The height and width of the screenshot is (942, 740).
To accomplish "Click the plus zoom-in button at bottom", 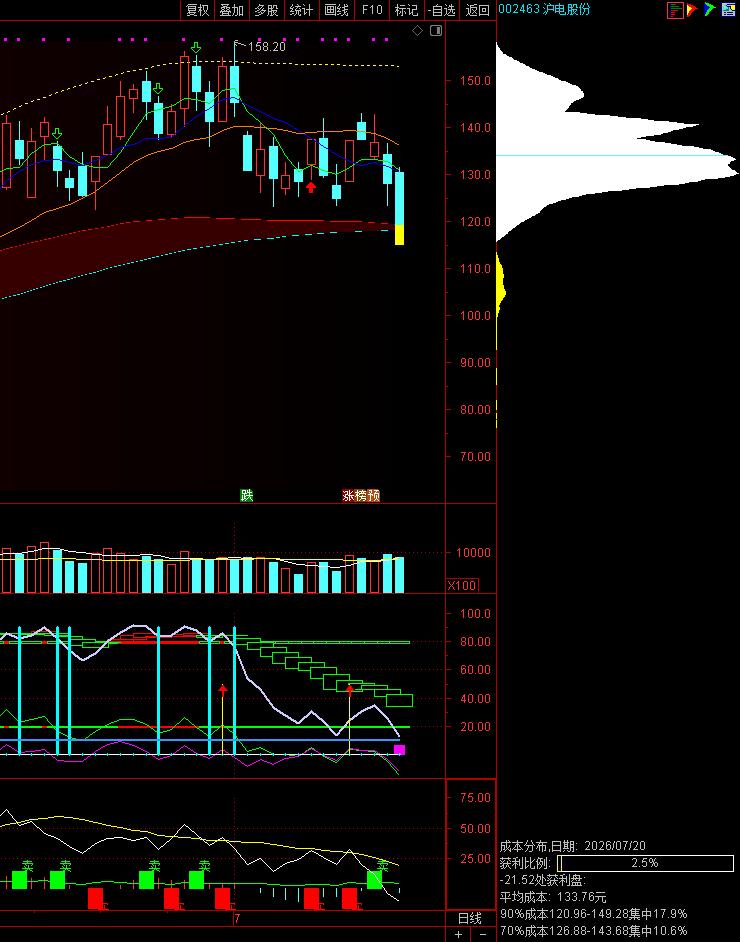I will (x=458, y=934).
